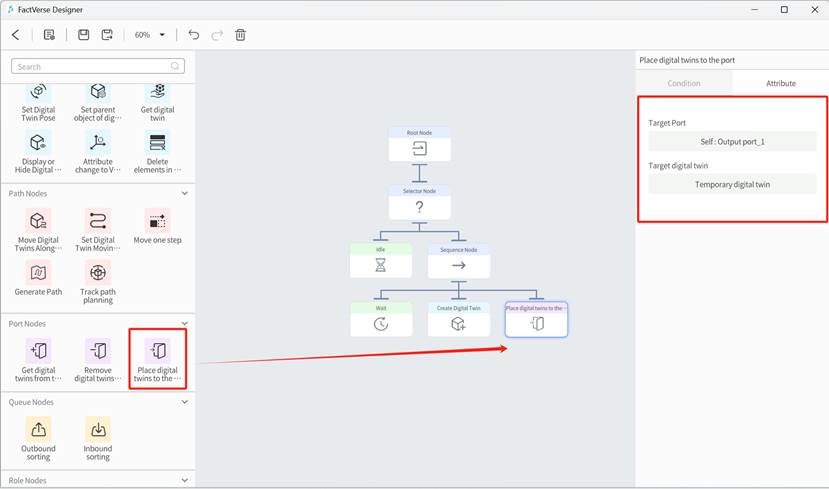Click the Target Port 'Self : Output port_1' field
This screenshot has height=489, width=829.
732,142
